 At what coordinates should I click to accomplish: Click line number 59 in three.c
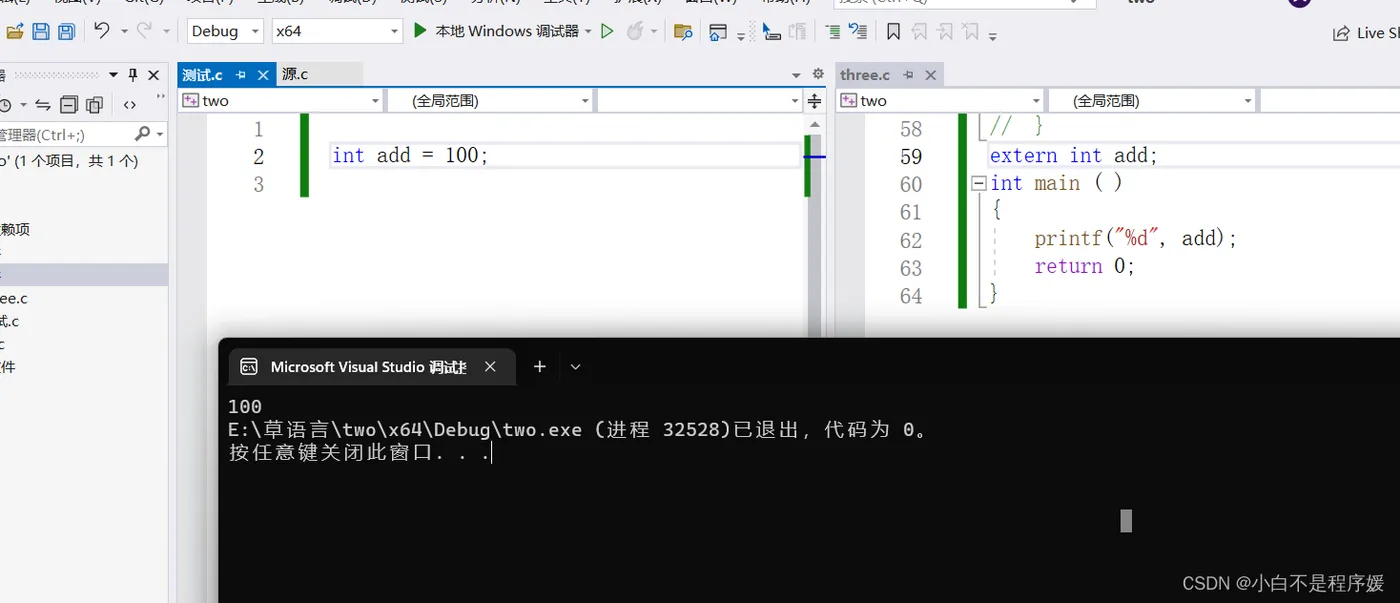(x=910, y=157)
